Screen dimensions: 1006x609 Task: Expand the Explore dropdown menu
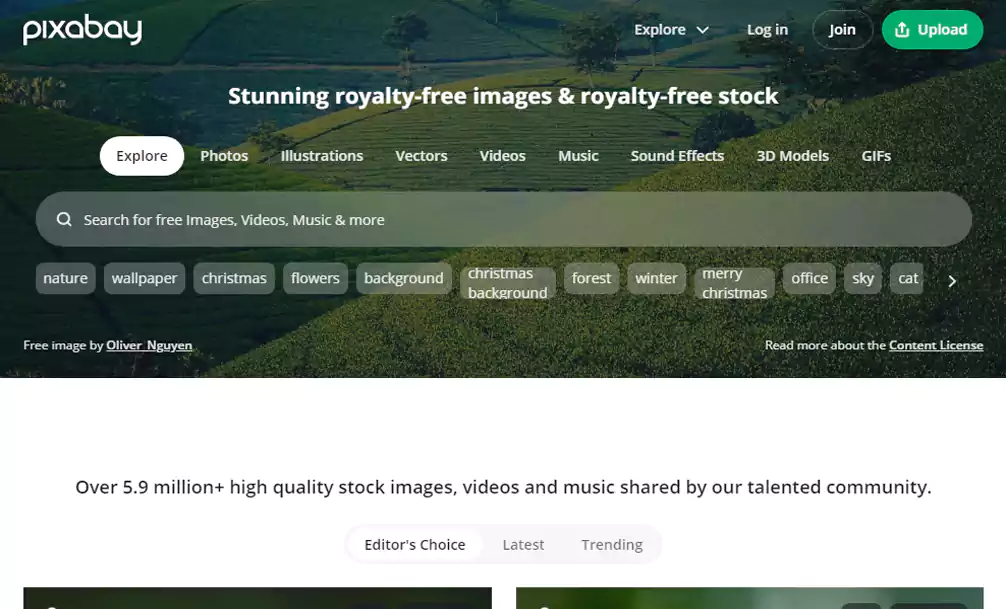pos(671,30)
